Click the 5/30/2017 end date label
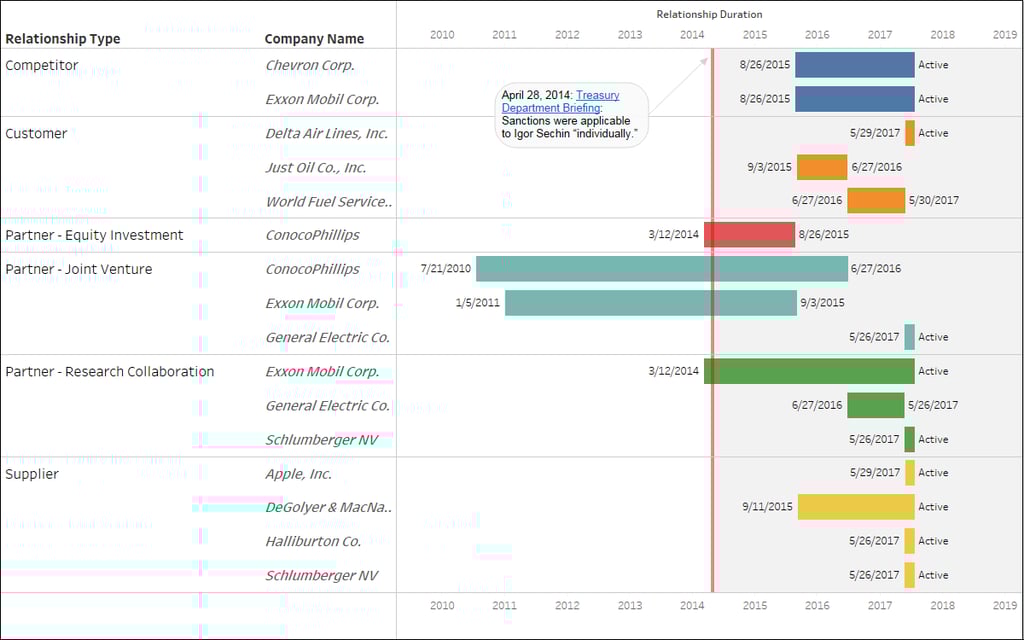Viewport: 1024px width, 640px height. click(934, 200)
